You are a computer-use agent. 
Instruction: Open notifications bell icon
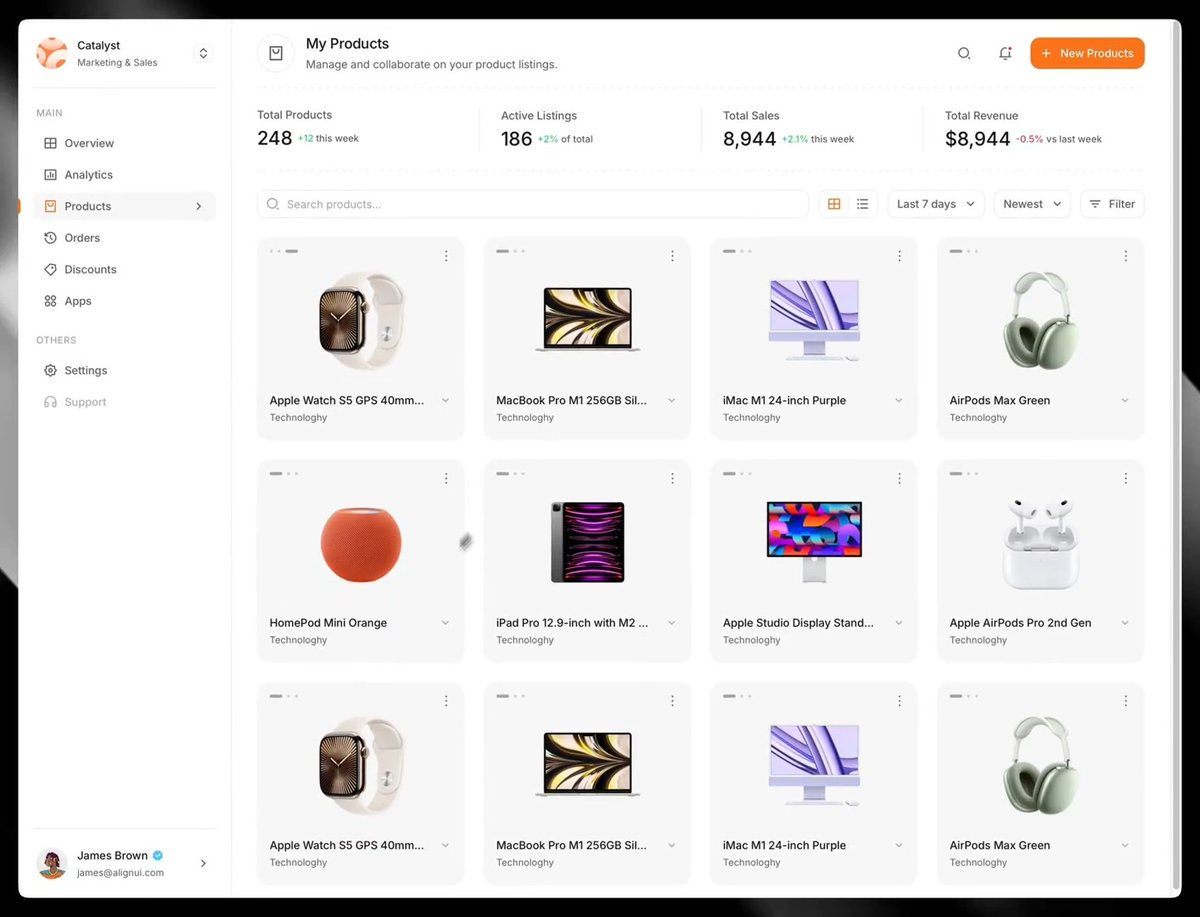1005,53
